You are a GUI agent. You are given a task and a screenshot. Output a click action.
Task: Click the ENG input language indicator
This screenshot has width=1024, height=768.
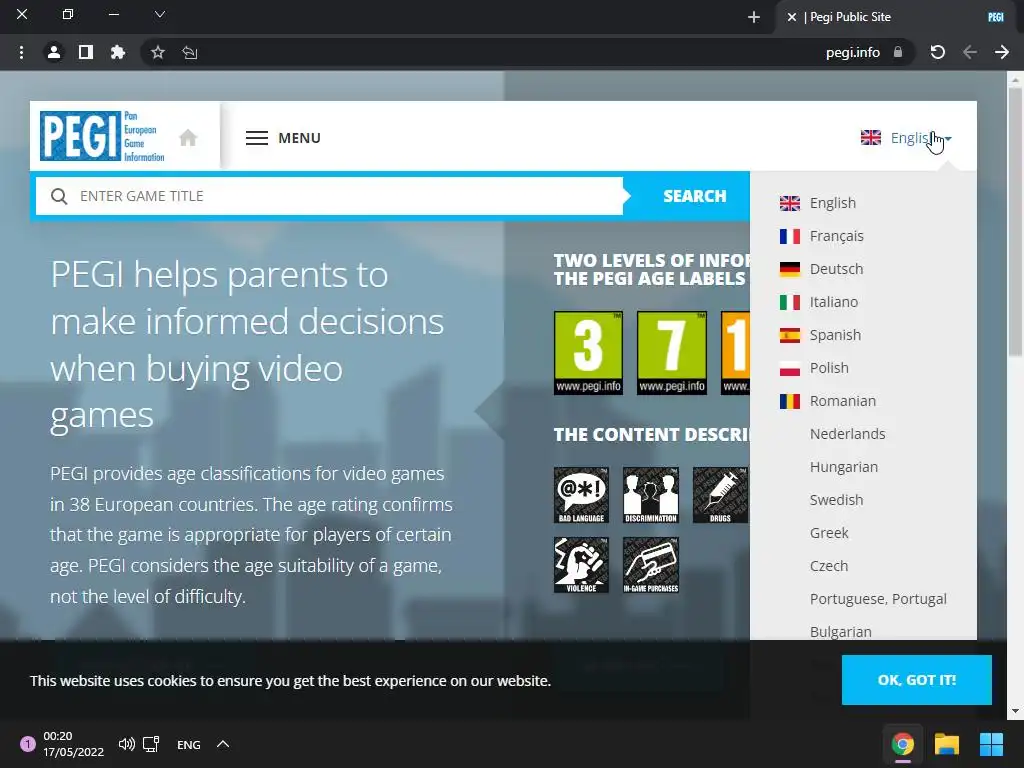[x=189, y=744]
